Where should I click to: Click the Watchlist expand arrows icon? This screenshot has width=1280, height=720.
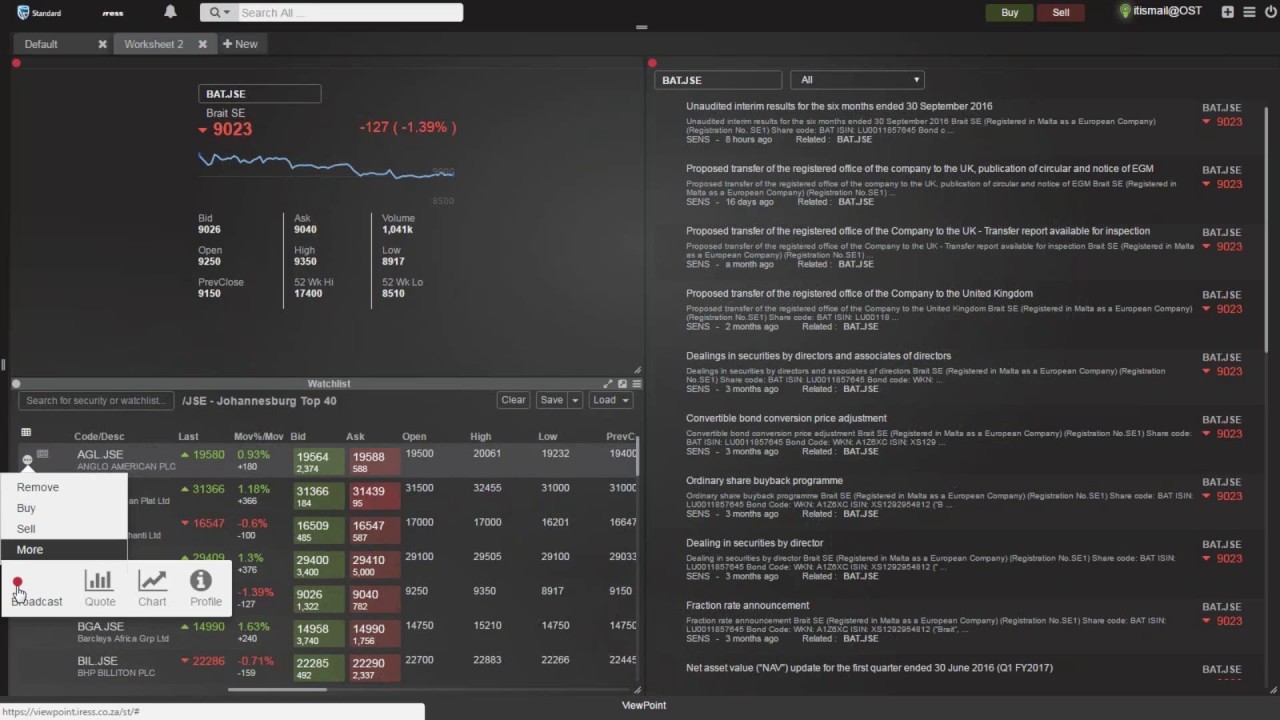[x=607, y=384]
